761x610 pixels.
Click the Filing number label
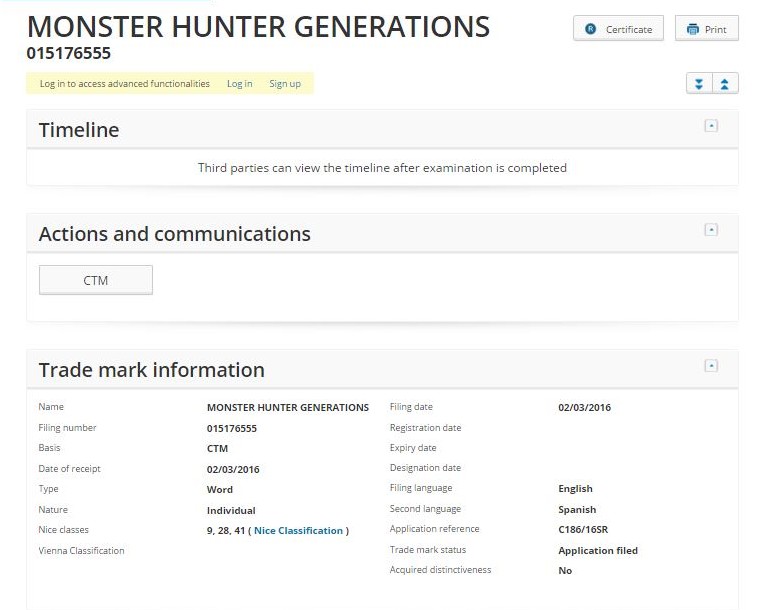coord(67,428)
